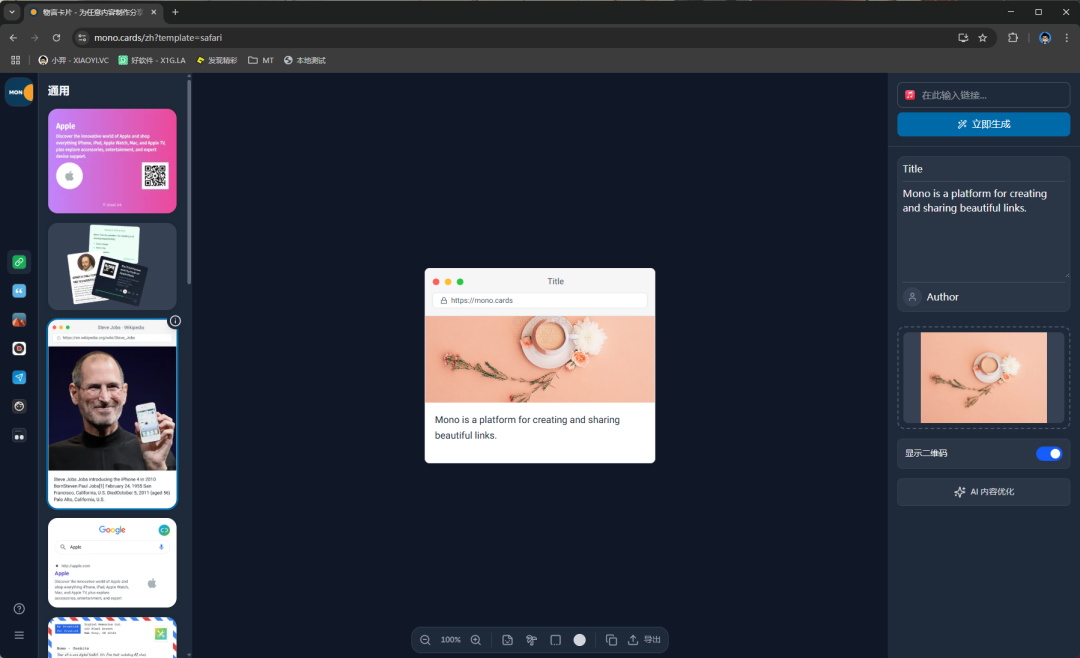Bookmark this page with star icon
Screen dimensions: 1080x658
tap(983, 38)
